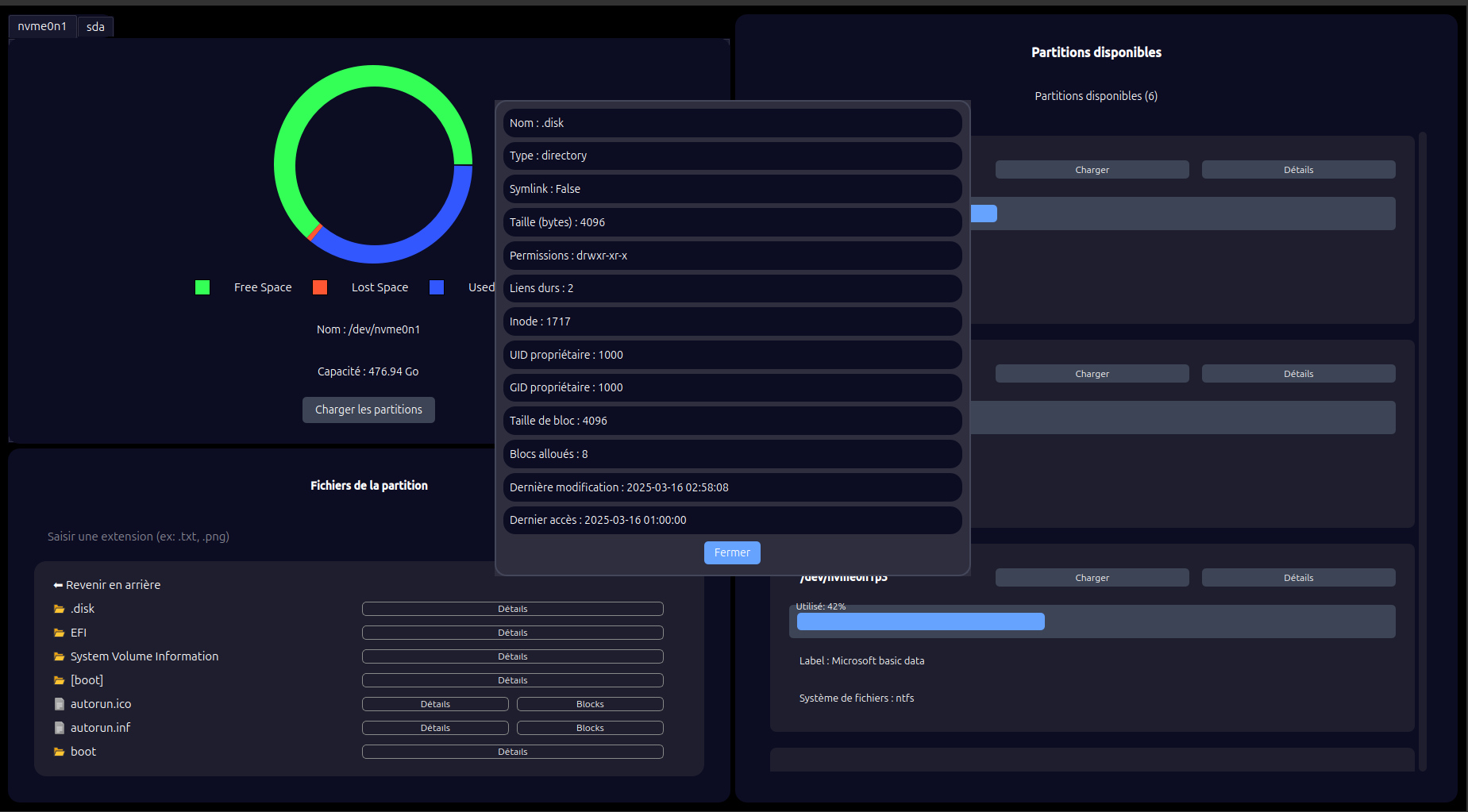The image size is (1468, 812).
Task: Show Blocks for autorun.ico
Action: click(589, 704)
